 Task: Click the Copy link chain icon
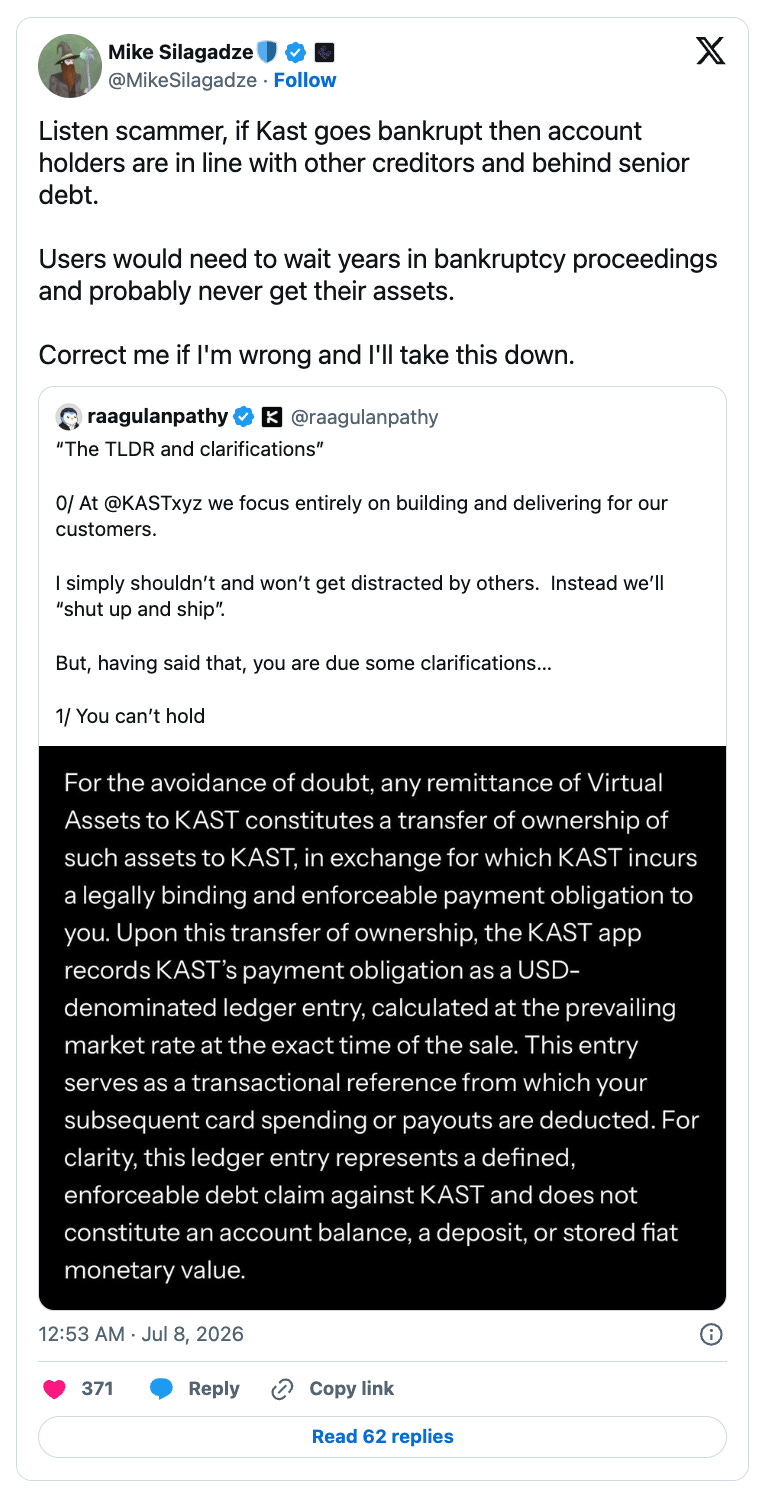[283, 1389]
